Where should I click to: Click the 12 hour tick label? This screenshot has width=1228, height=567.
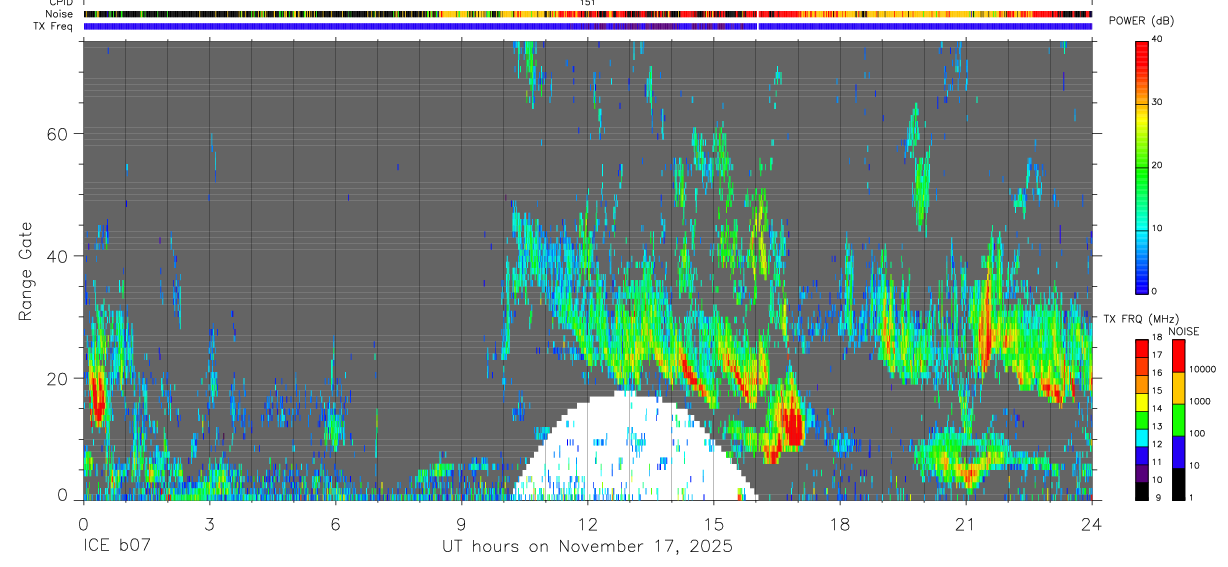(x=588, y=523)
